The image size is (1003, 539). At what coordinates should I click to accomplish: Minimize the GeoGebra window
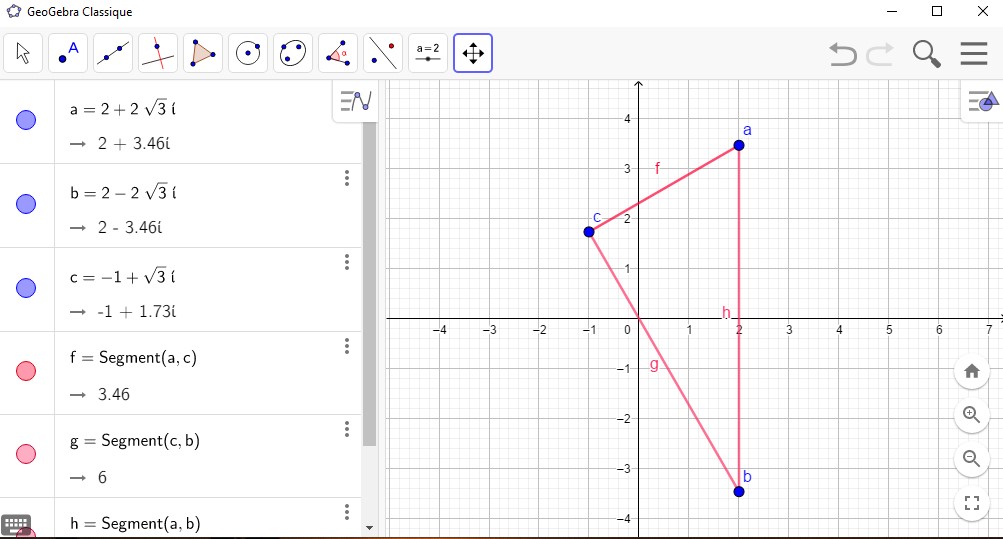tap(892, 11)
